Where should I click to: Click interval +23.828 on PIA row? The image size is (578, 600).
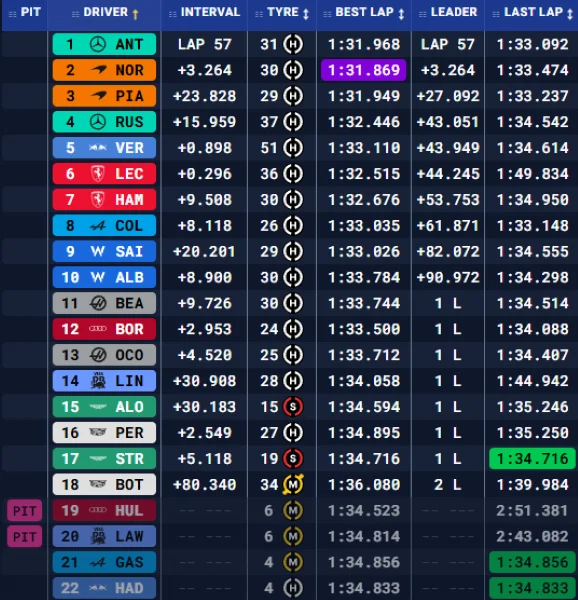[x=205, y=96]
